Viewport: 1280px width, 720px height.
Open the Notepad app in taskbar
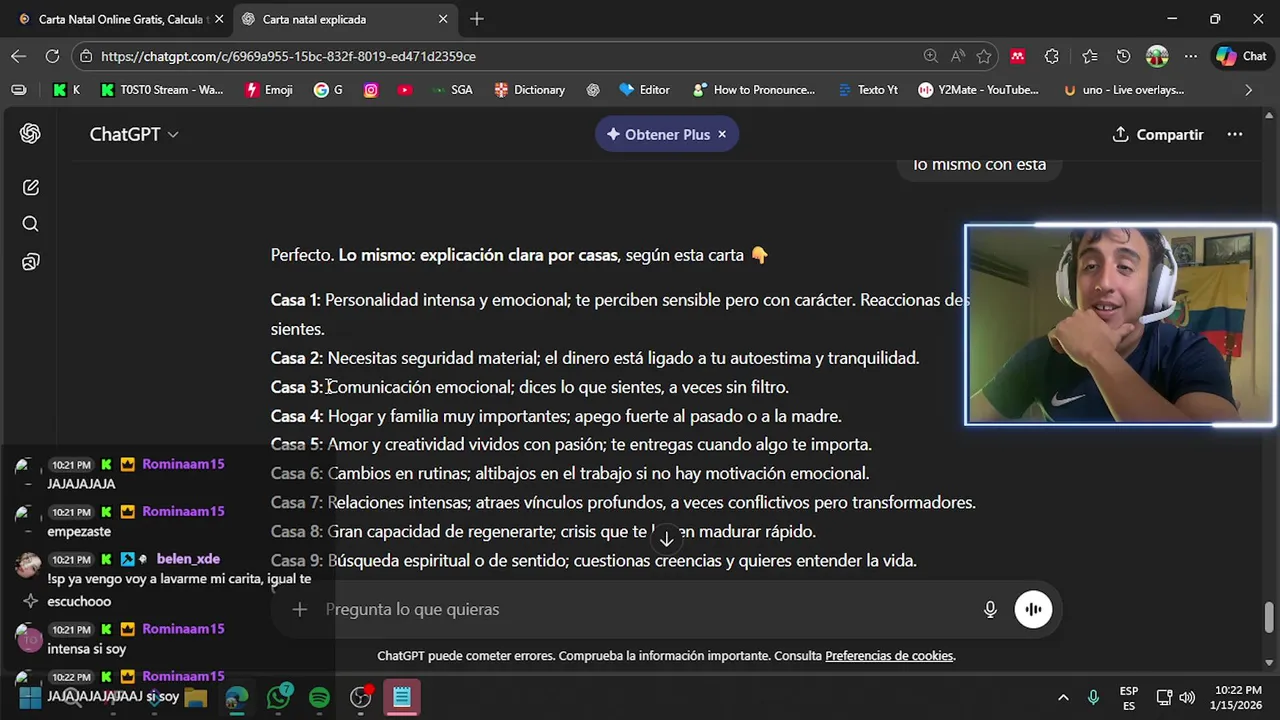pos(402,697)
